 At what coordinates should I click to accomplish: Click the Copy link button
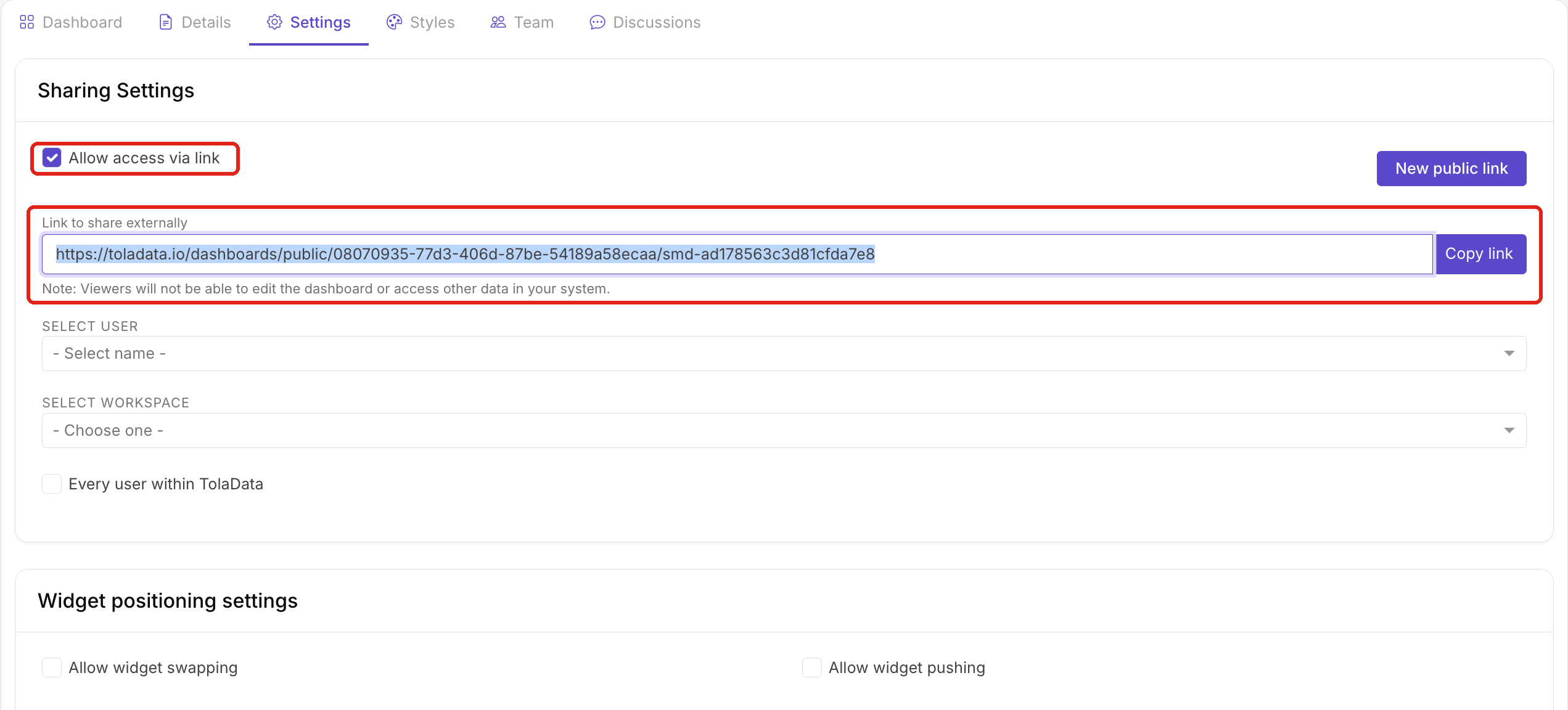tap(1481, 254)
